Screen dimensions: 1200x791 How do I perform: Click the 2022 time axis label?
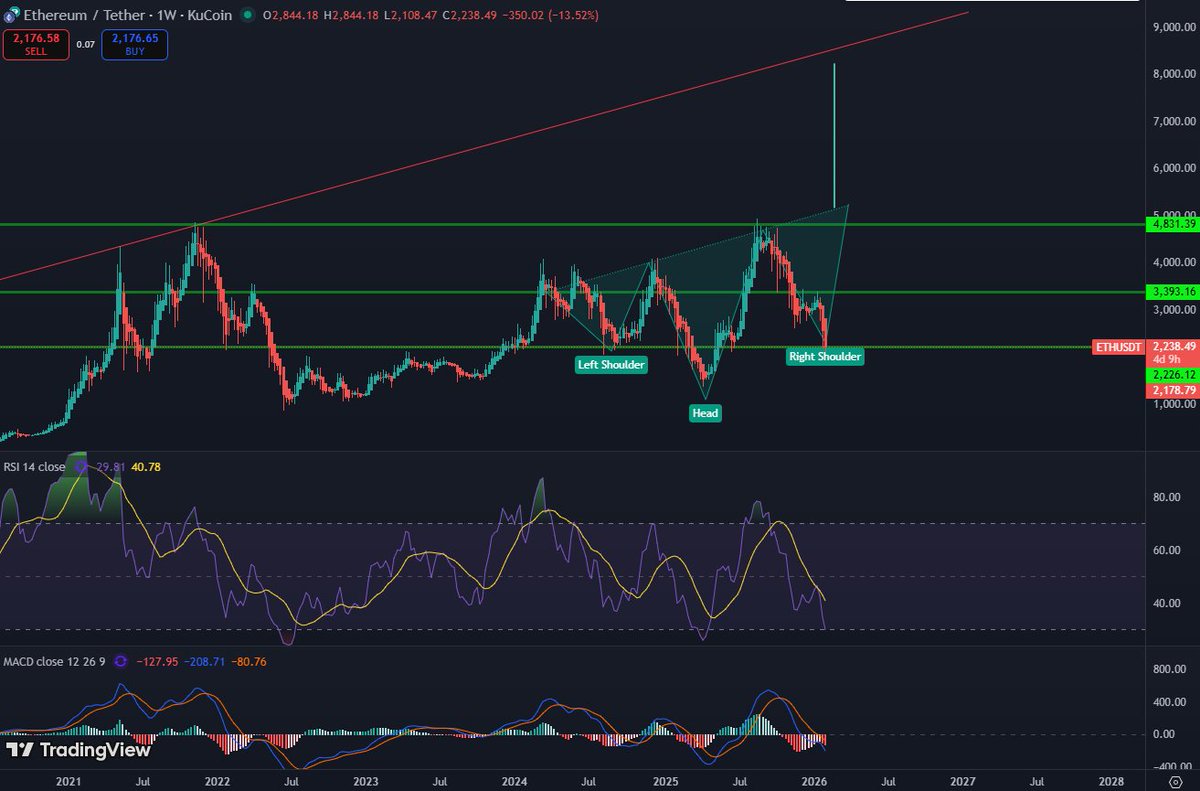pyautogui.click(x=217, y=780)
